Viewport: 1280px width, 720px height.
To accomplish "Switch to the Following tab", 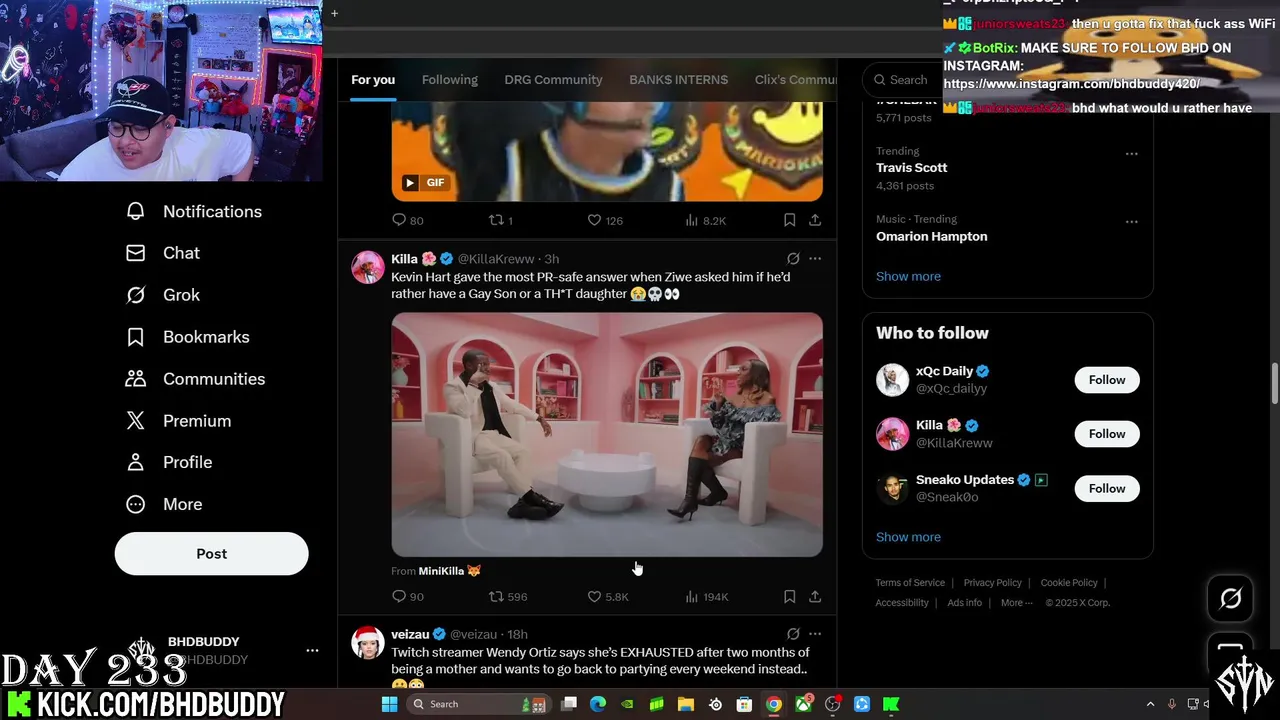I will pos(450,80).
